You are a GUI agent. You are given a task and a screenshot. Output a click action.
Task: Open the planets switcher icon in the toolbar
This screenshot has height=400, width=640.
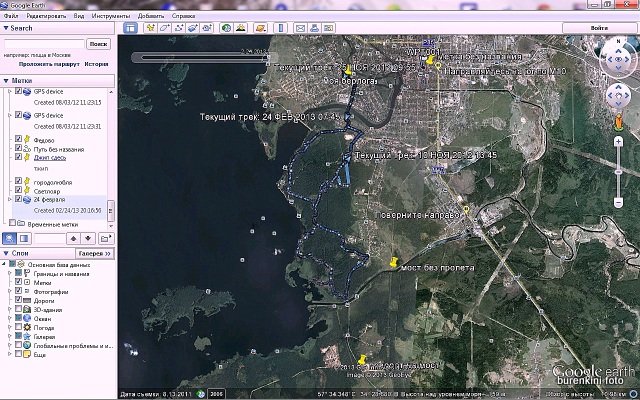tap(260, 28)
